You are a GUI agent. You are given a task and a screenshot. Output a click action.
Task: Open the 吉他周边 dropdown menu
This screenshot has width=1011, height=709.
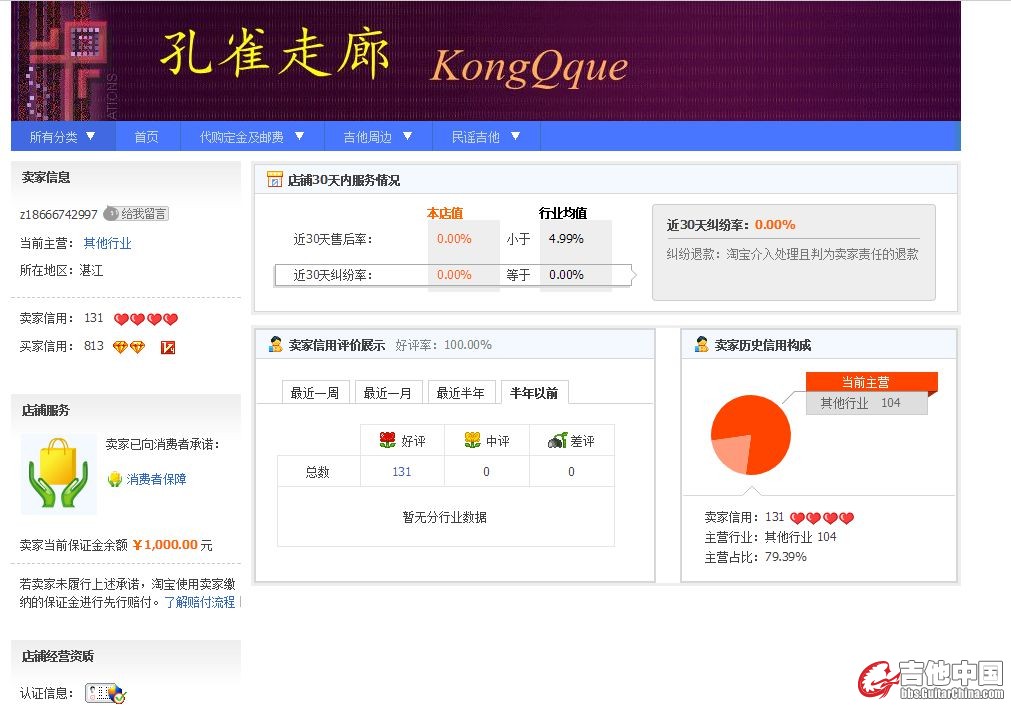[378, 137]
